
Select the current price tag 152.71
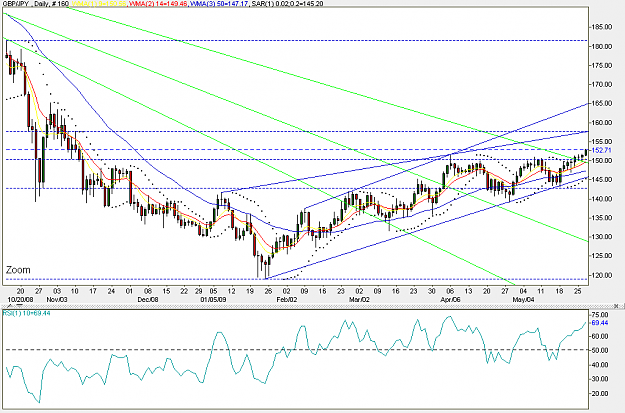601,150
